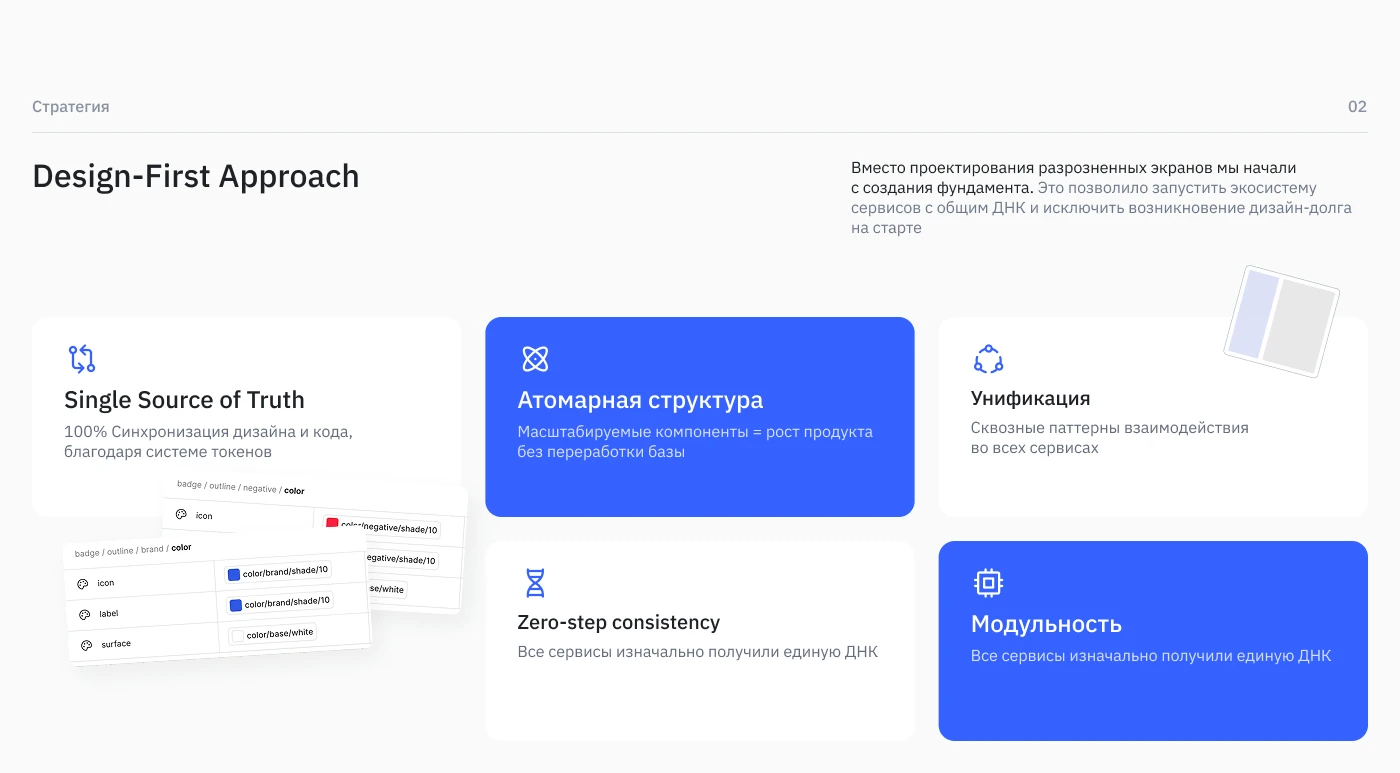Viewport: 1400px width, 773px height.
Task: Select the chip icon on Модульность card
Action: [x=988, y=582]
